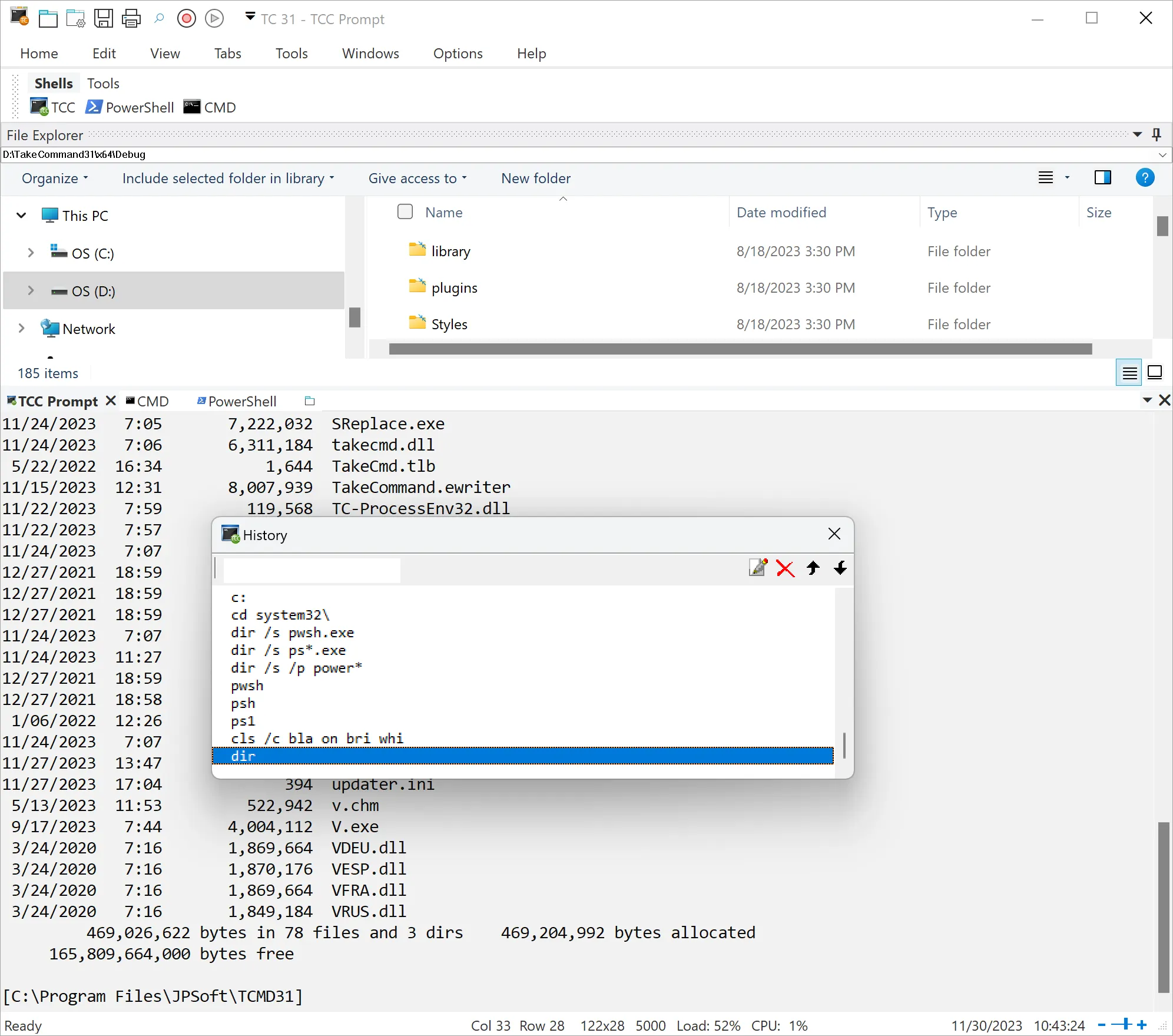
Task: Click the move down arrow in History dialog
Action: (840, 568)
